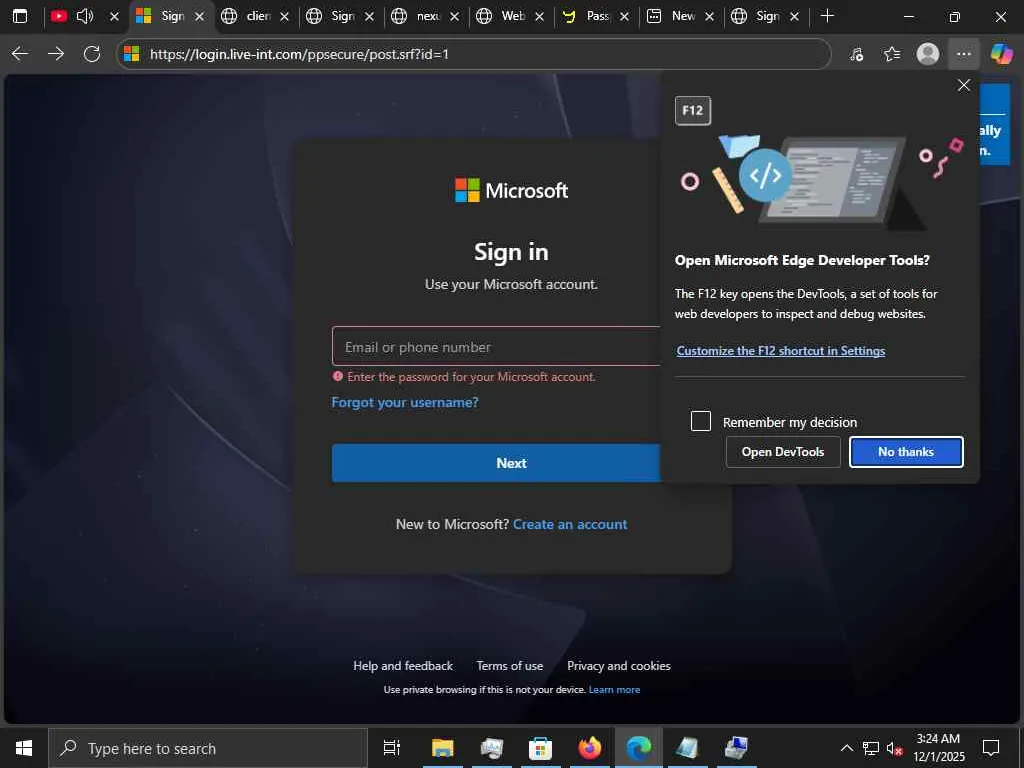
Task: Open the clock and date flyout
Action: (938, 748)
